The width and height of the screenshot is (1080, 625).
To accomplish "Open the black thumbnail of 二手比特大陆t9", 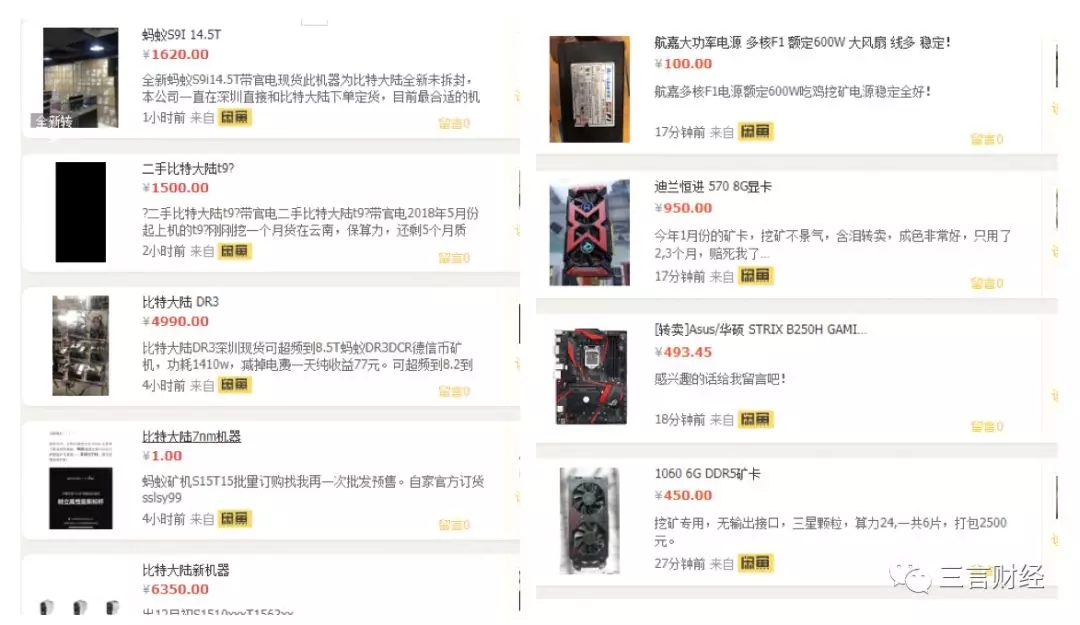I will click(81, 212).
